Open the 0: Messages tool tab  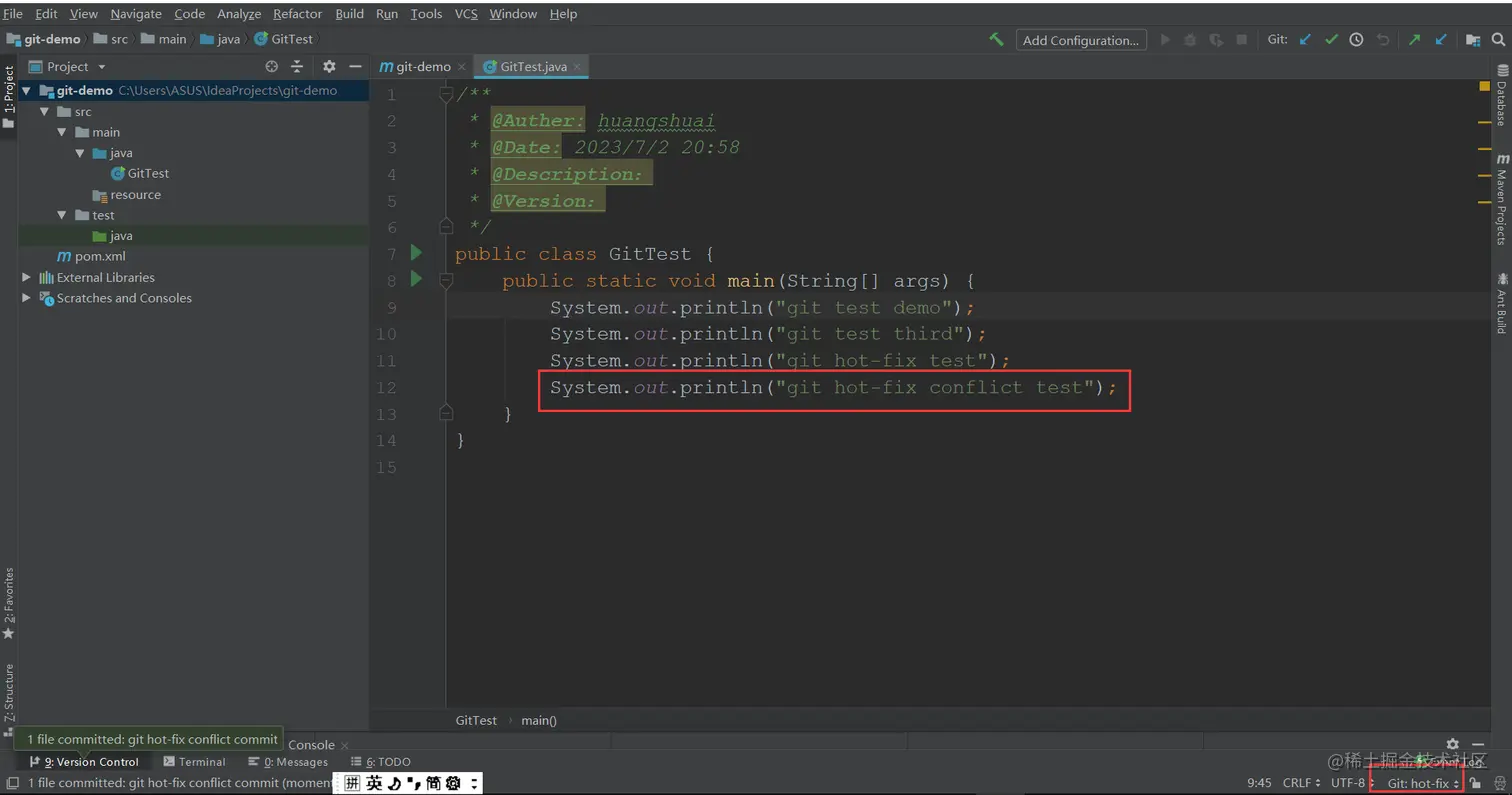(x=288, y=762)
